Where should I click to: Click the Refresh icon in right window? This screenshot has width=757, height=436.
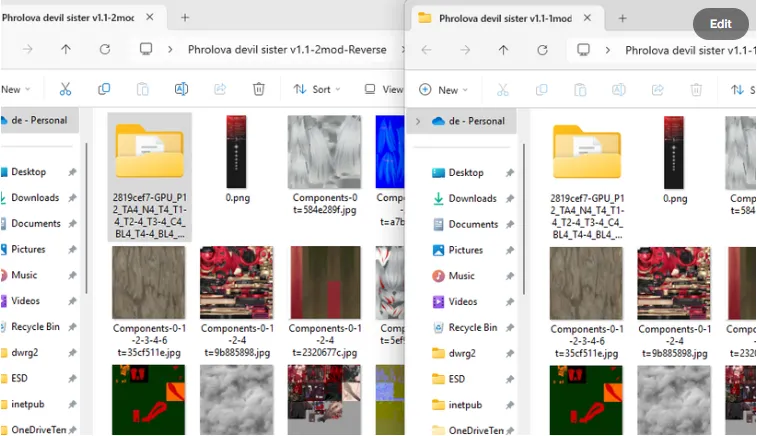click(542, 49)
